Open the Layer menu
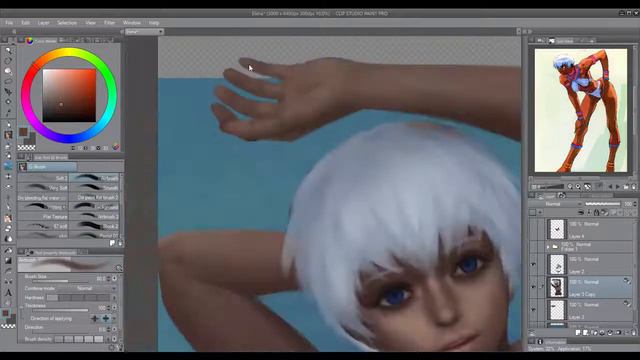The height and width of the screenshot is (360, 640). pos(44,23)
